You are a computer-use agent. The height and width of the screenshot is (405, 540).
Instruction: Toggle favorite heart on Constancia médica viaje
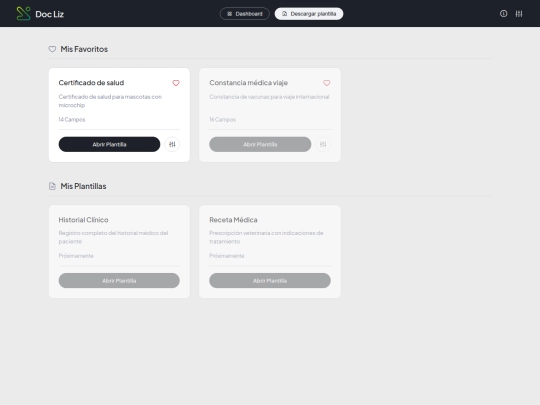tap(326, 83)
